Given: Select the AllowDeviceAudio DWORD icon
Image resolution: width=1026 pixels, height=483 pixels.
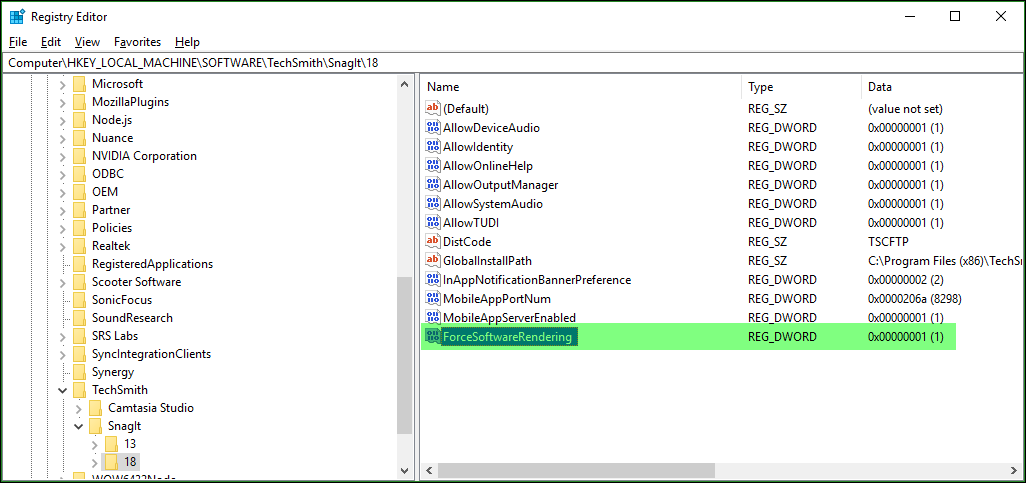Looking at the screenshot, I should point(433,128).
